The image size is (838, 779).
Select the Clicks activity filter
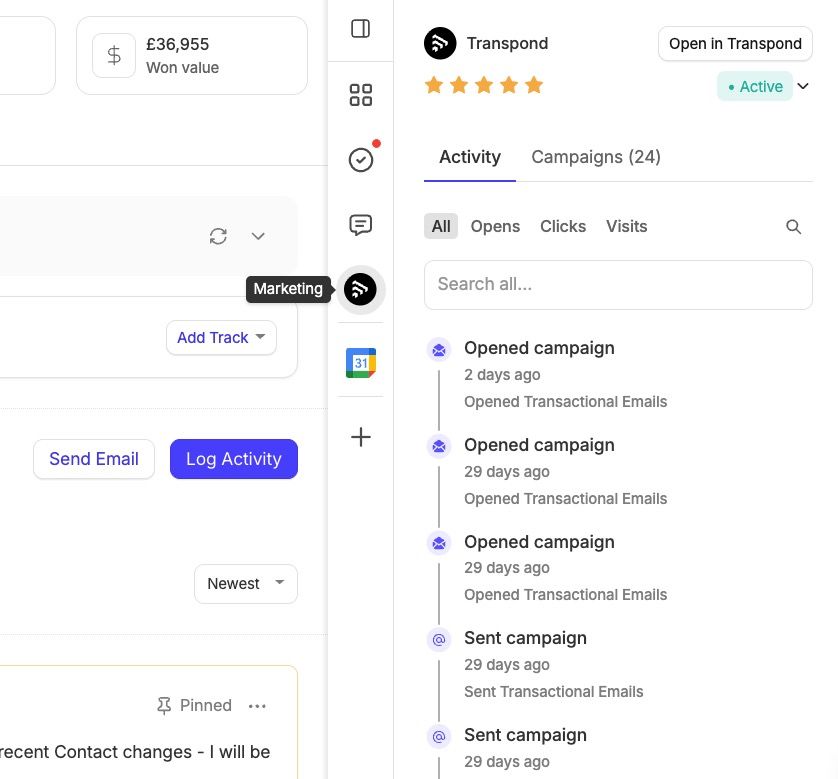(x=563, y=227)
